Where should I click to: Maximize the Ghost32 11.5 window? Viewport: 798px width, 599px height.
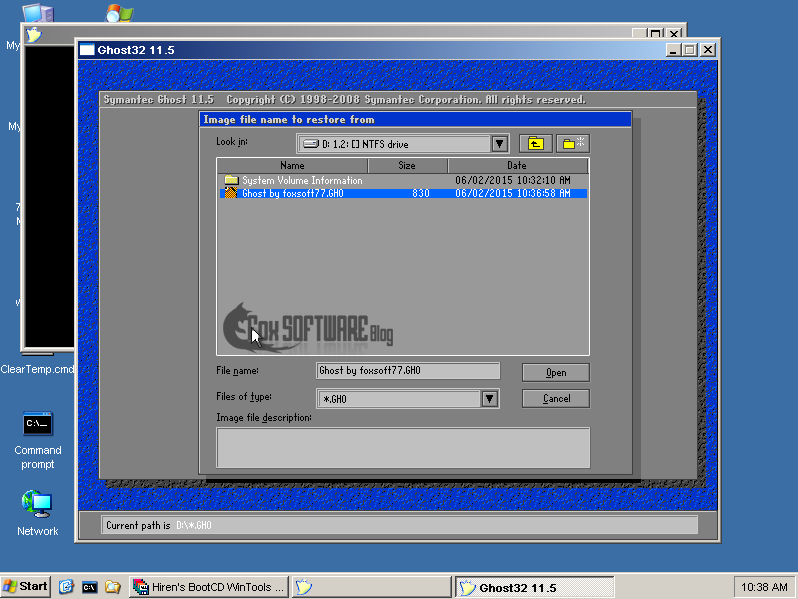click(x=690, y=50)
